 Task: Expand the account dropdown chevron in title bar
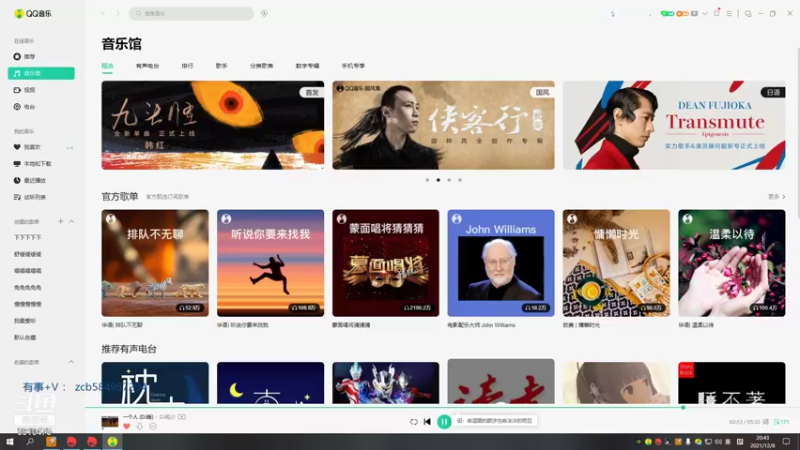705,14
